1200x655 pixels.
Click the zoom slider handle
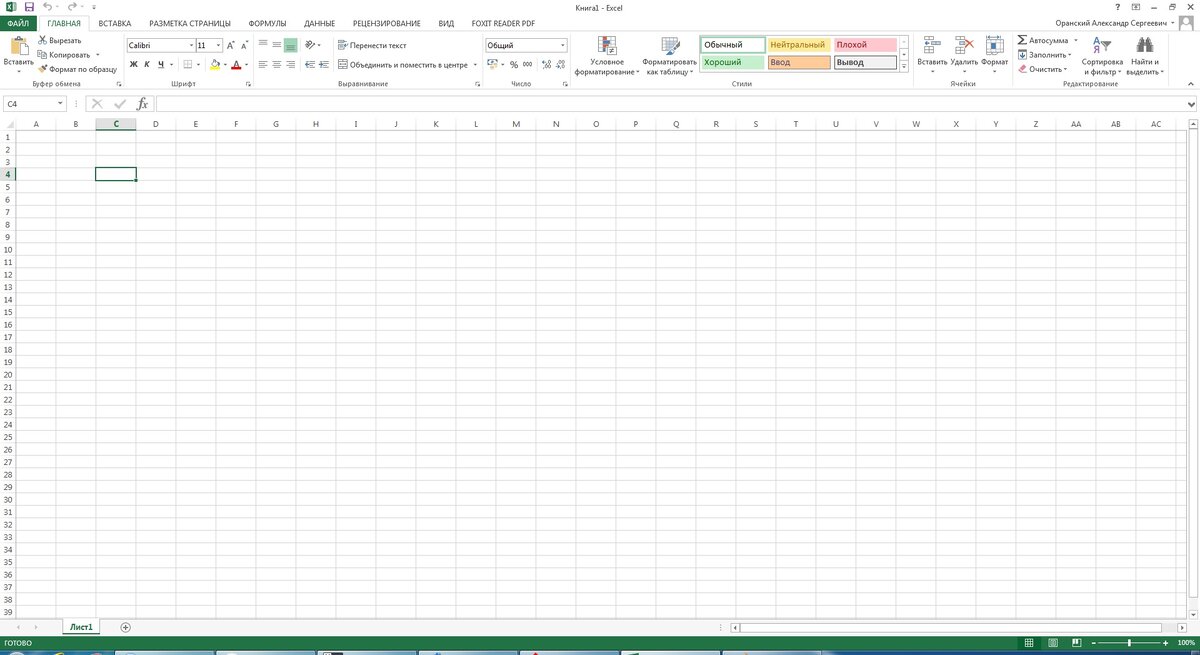(x=1129, y=641)
